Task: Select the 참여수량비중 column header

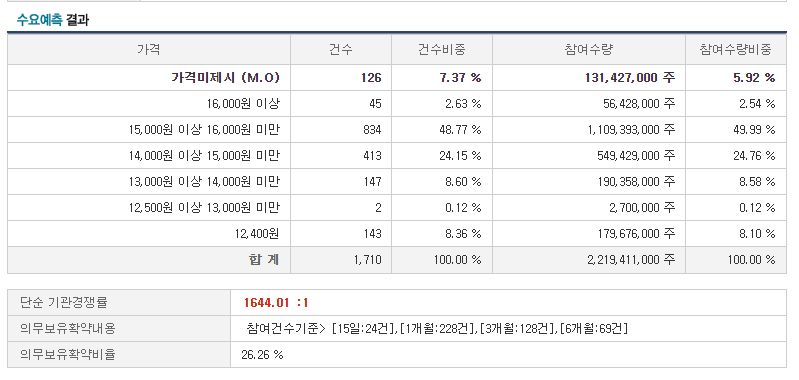Action: (x=736, y=49)
